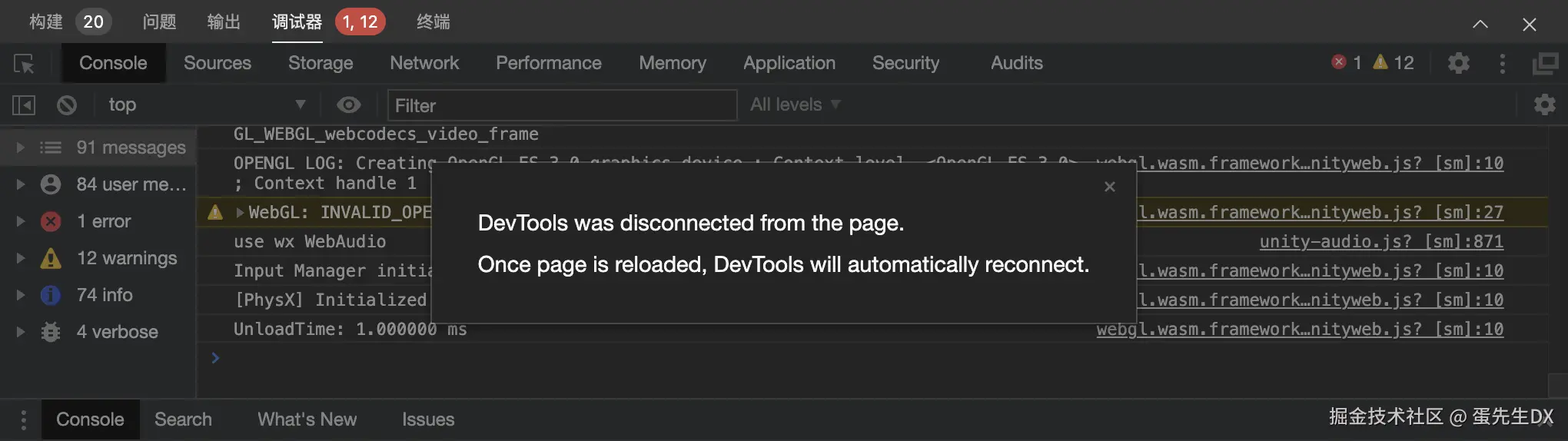Expand the 91 messages group
The image size is (1568, 441).
click(x=21, y=148)
